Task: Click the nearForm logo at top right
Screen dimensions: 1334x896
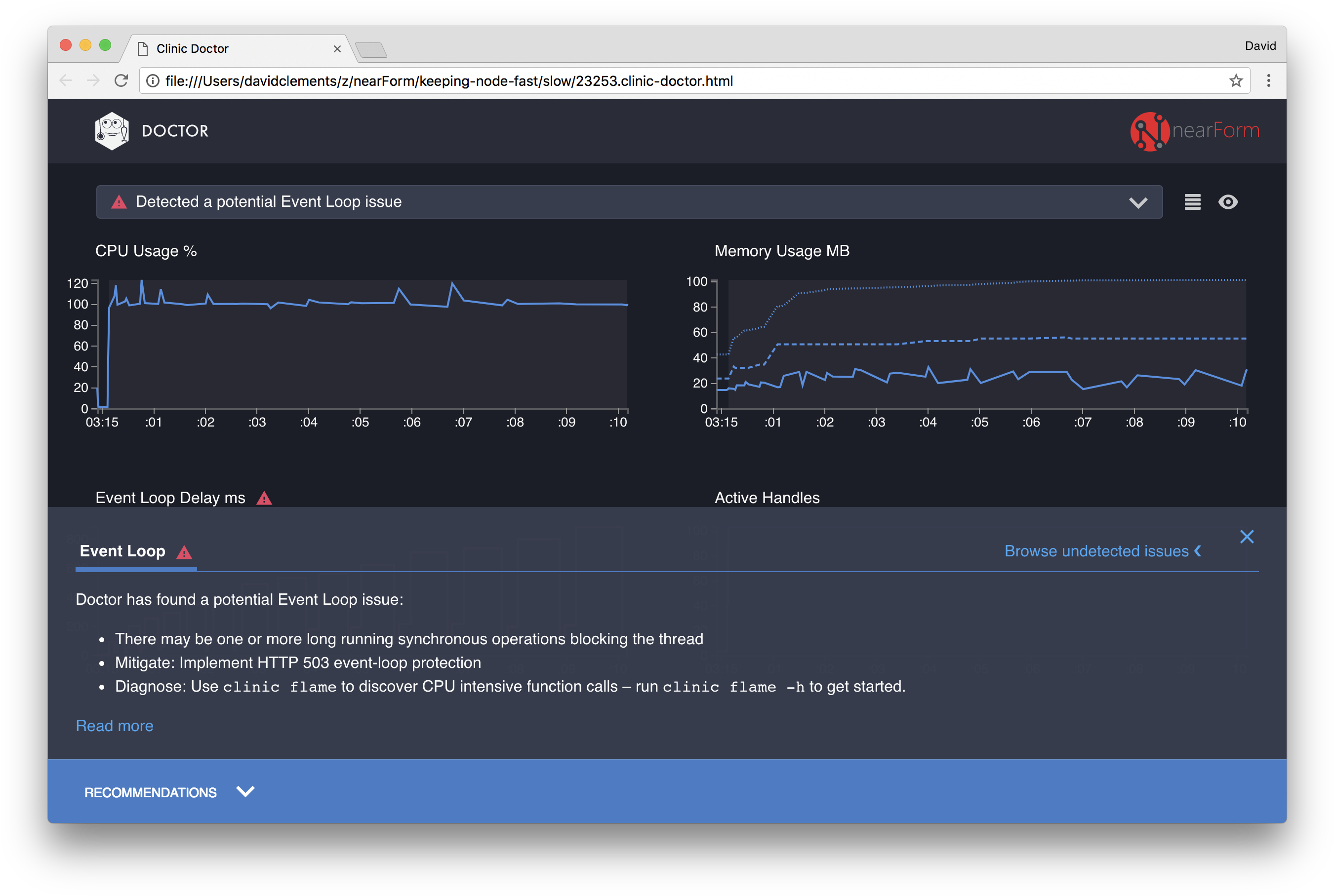Action: (1196, 131)
